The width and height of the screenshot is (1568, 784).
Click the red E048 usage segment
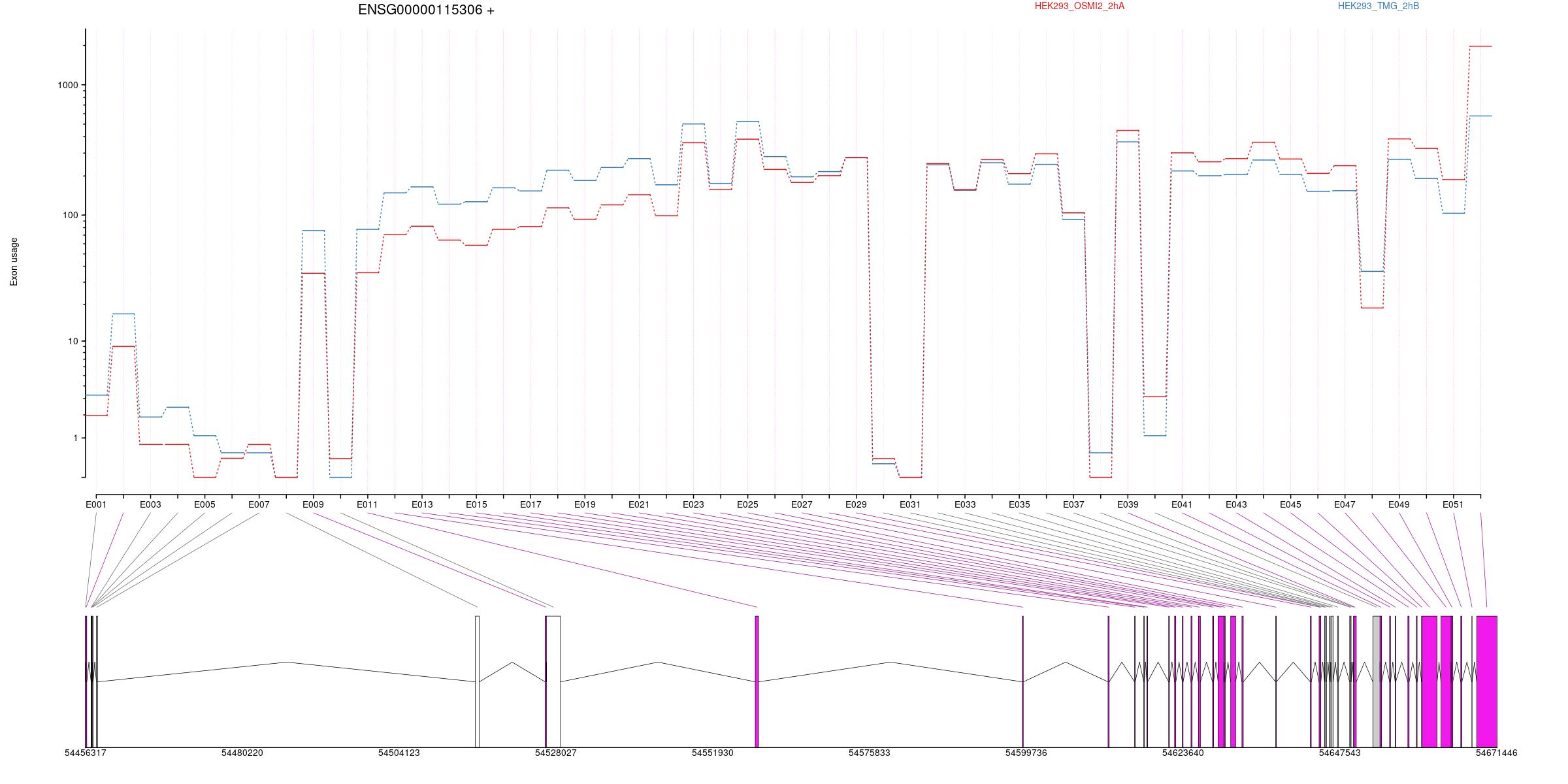pyautogui.click(x=1372, y=308)
